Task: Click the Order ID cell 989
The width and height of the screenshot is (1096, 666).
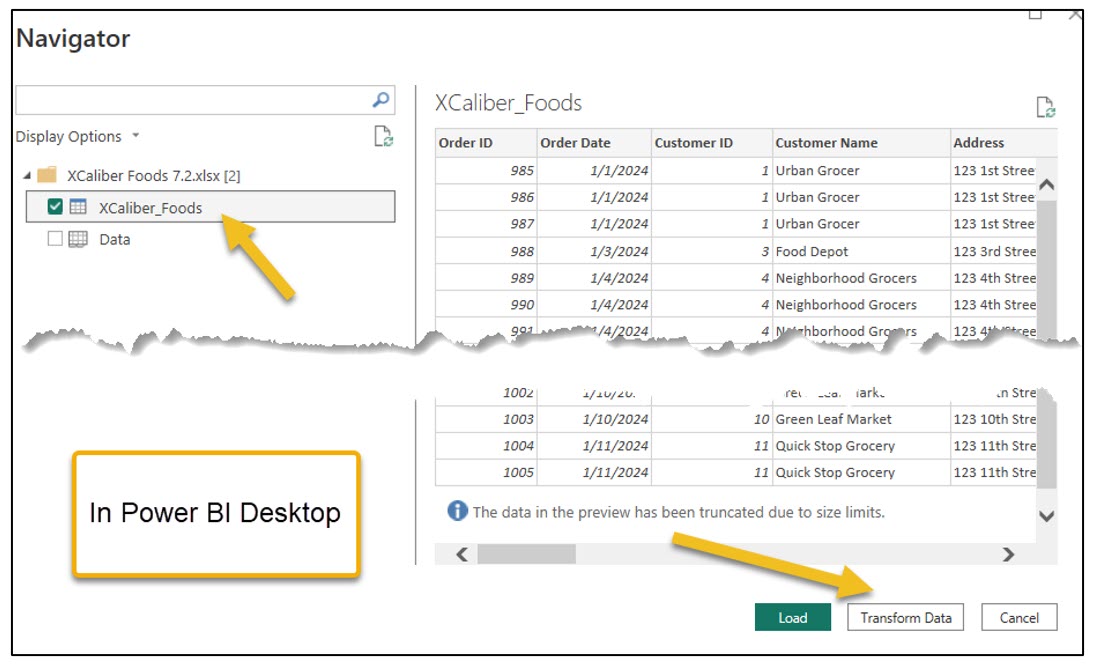Action: [486, 278]
